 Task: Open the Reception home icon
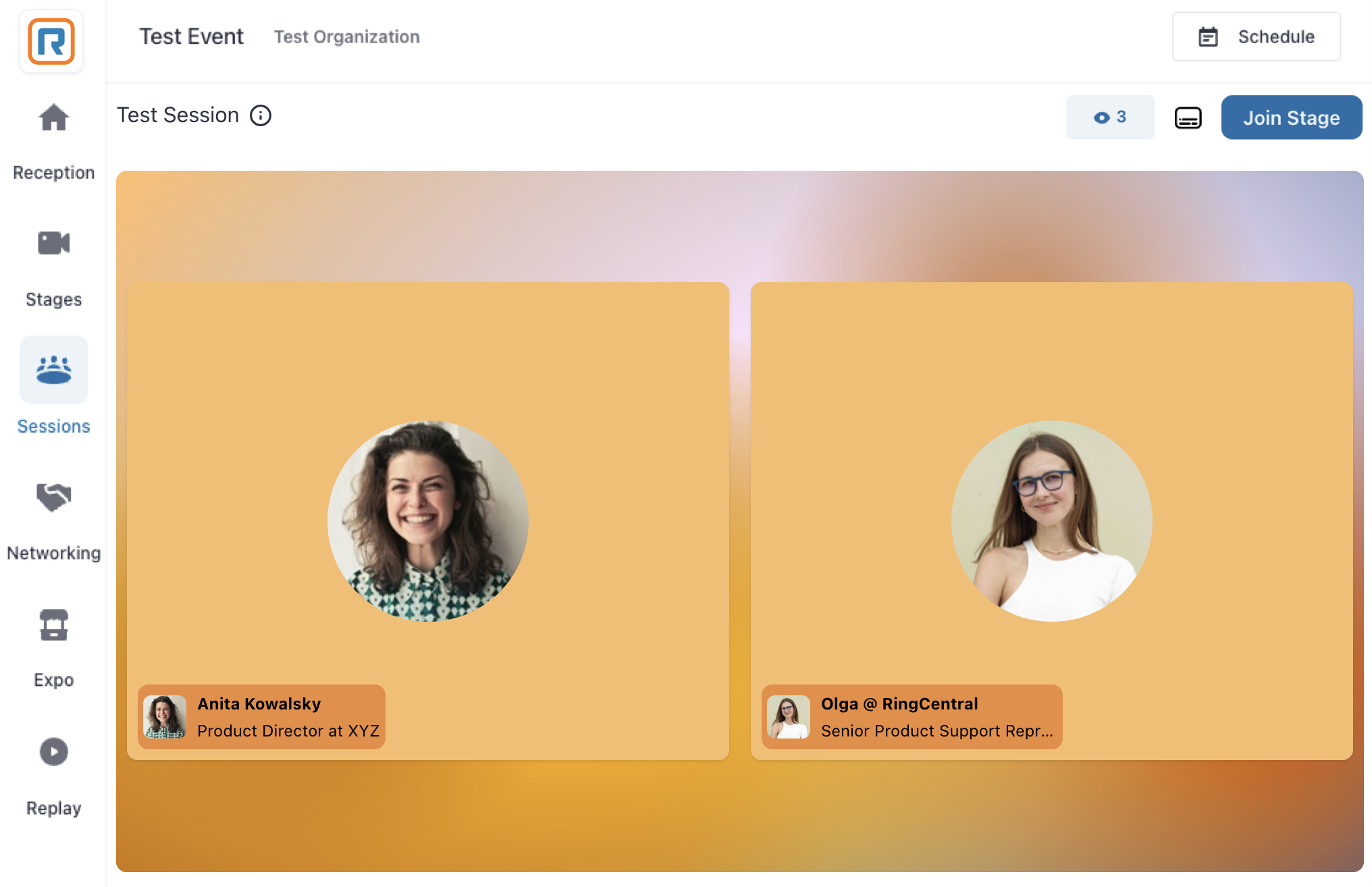click(53, 117)
